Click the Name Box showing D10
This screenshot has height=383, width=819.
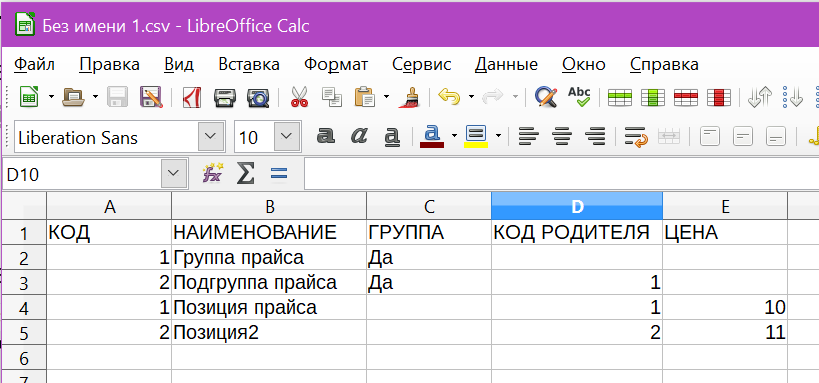click(83, 174)
